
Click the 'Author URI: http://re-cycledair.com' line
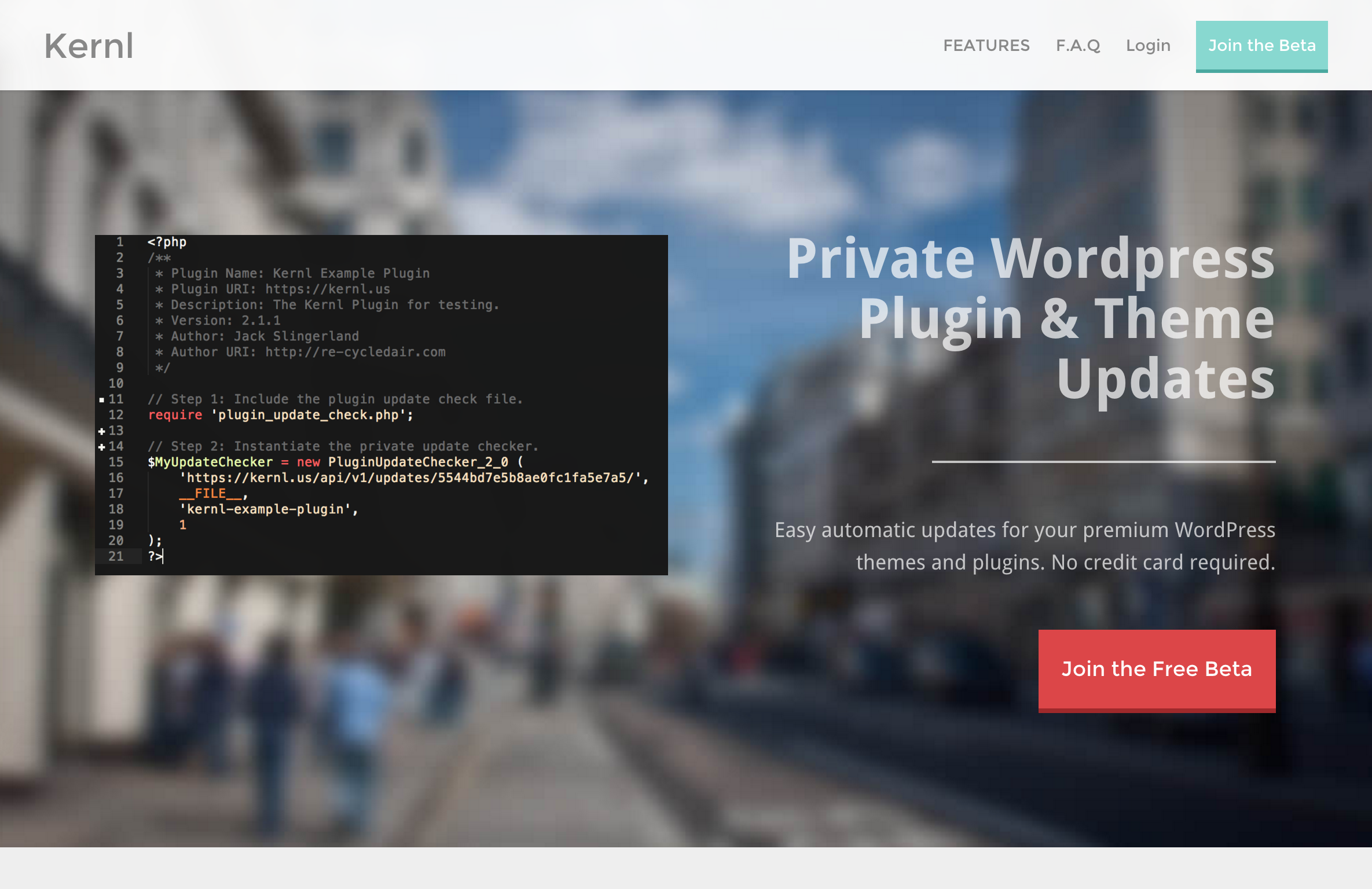click(x=300, y=352)
